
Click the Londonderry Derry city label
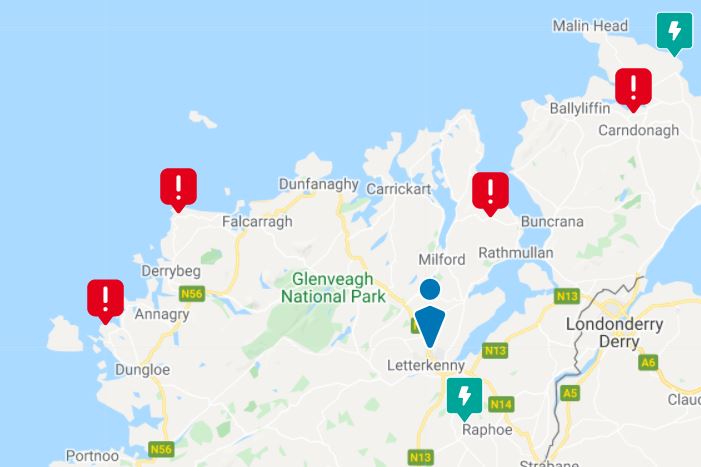point(615,332)
